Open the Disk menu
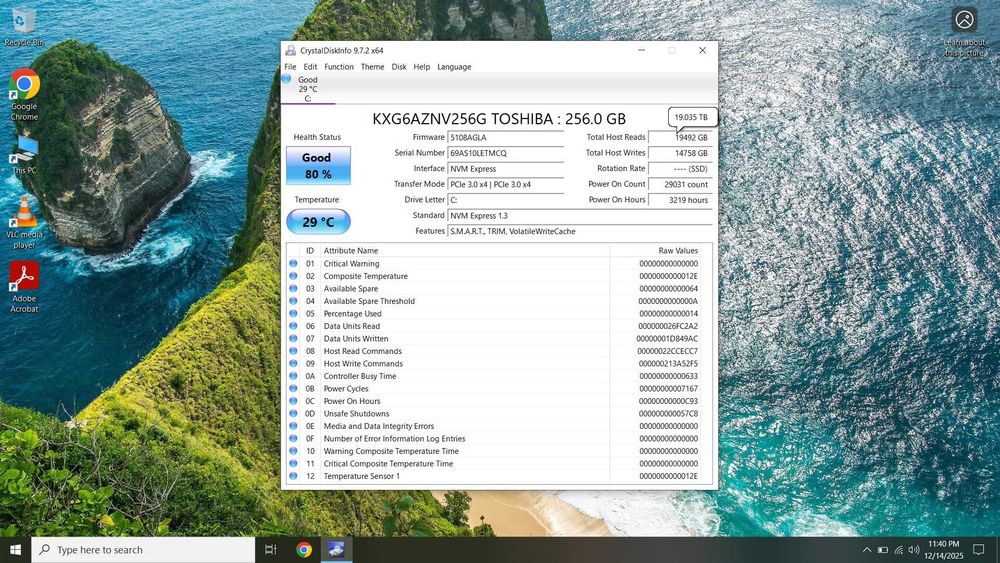The image size is (1000, 563). (399, 67)
